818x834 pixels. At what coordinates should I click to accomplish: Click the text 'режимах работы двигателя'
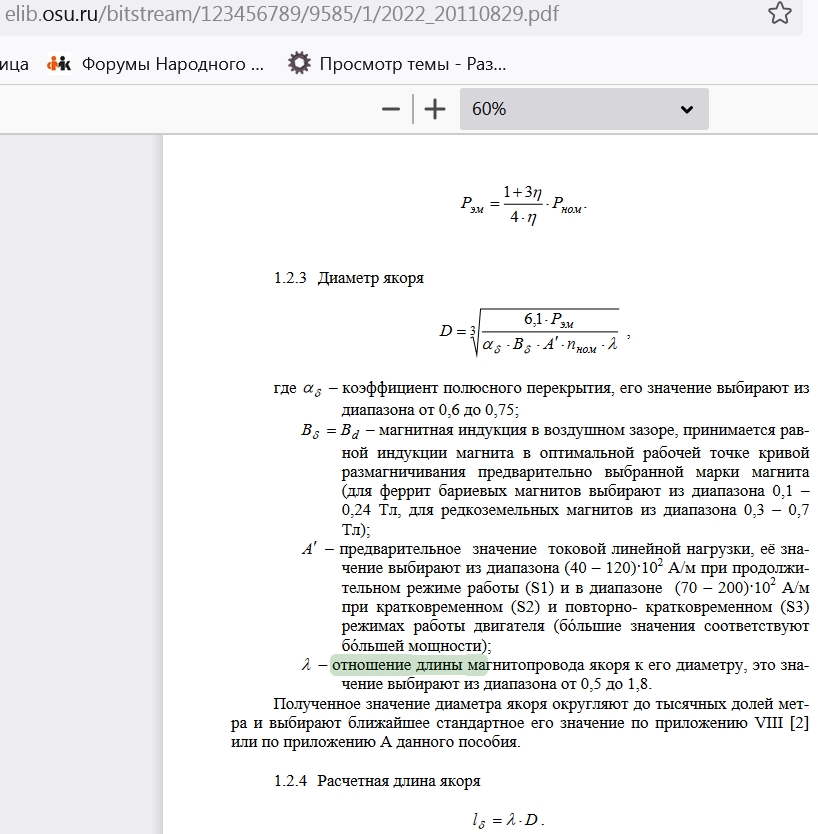[443, 626]
